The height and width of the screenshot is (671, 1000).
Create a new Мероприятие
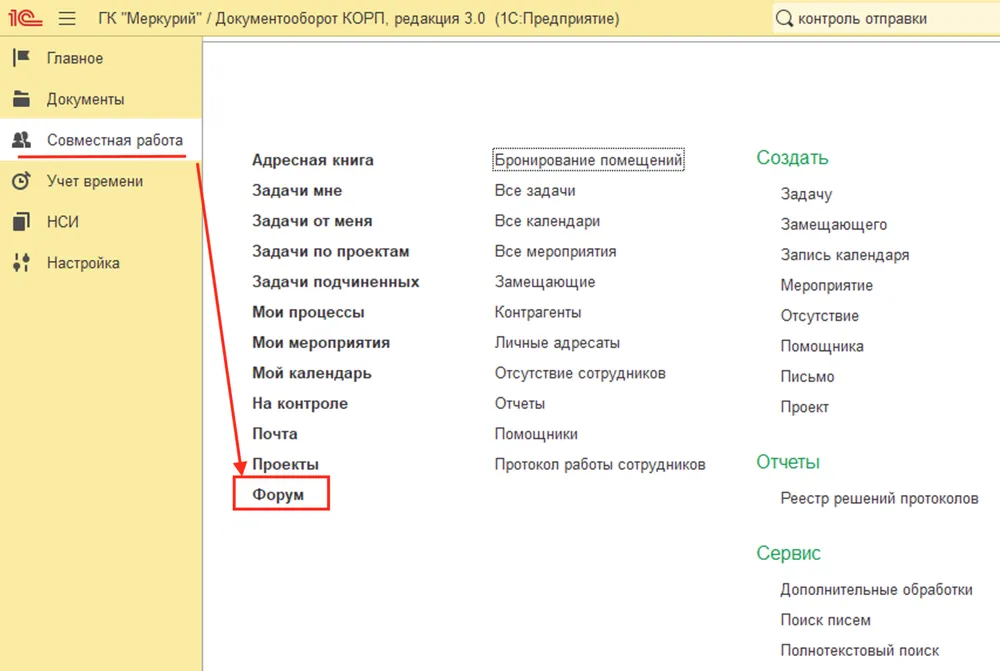827,286
